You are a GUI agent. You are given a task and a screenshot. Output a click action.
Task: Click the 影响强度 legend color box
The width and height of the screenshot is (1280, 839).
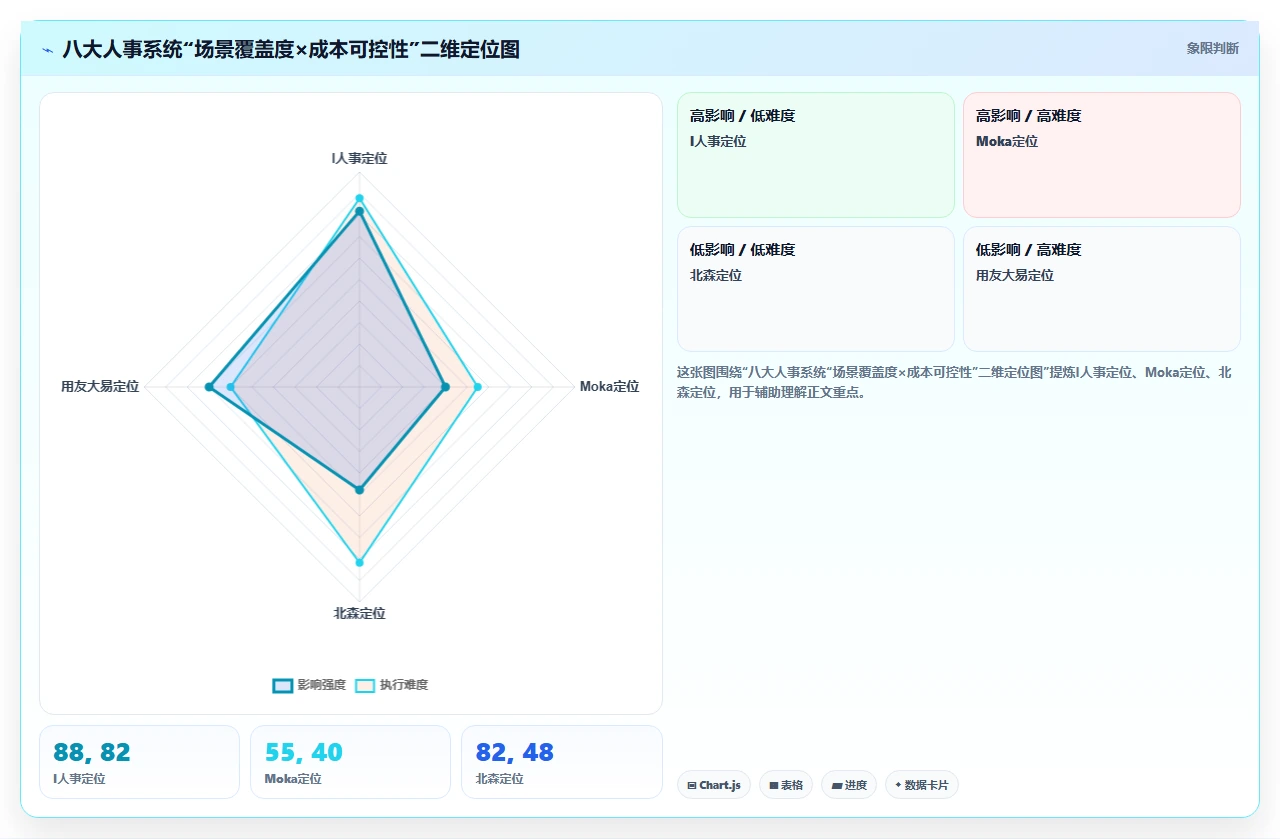tap(283, 685)
